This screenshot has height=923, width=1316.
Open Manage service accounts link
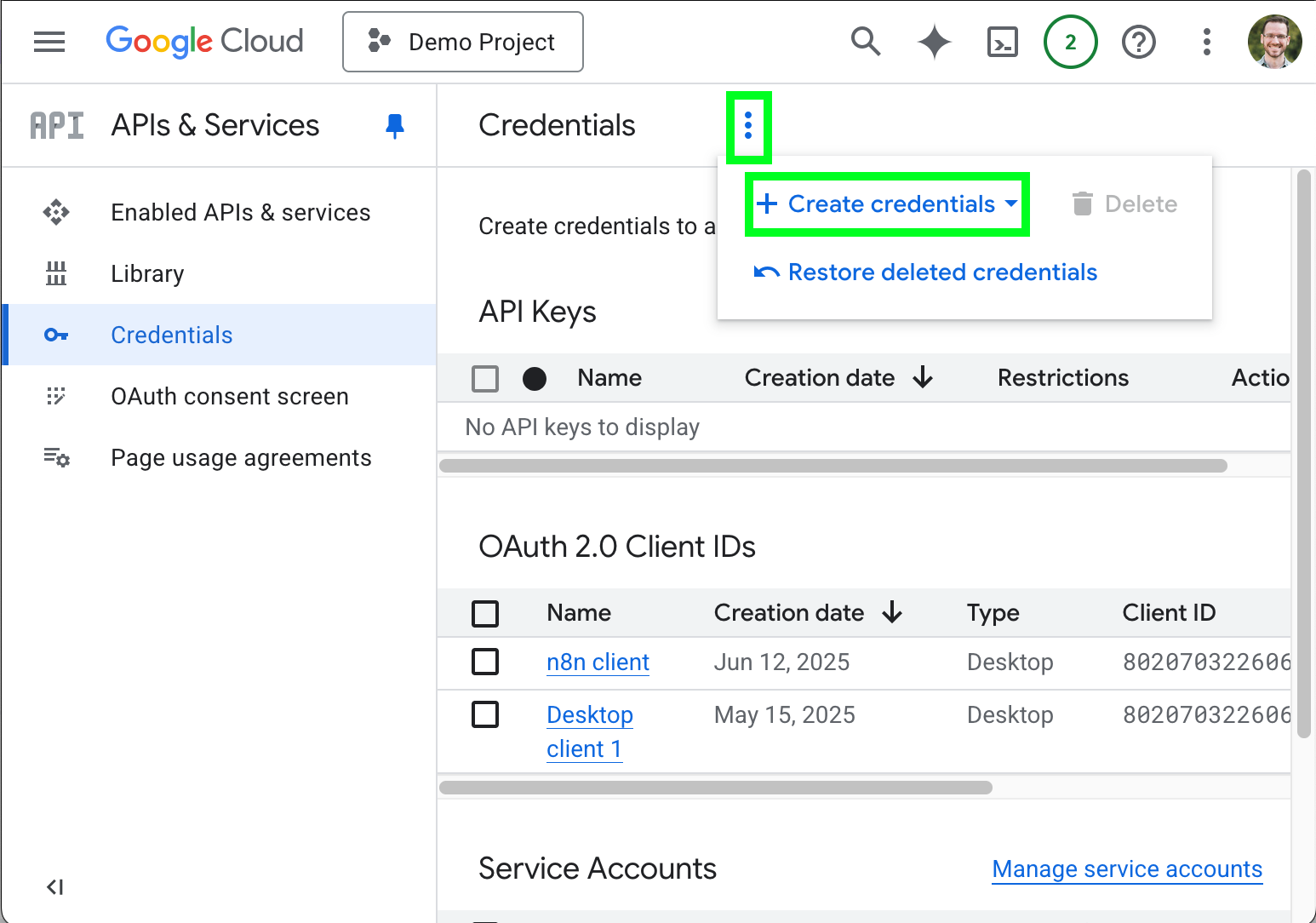point(1126,869)
